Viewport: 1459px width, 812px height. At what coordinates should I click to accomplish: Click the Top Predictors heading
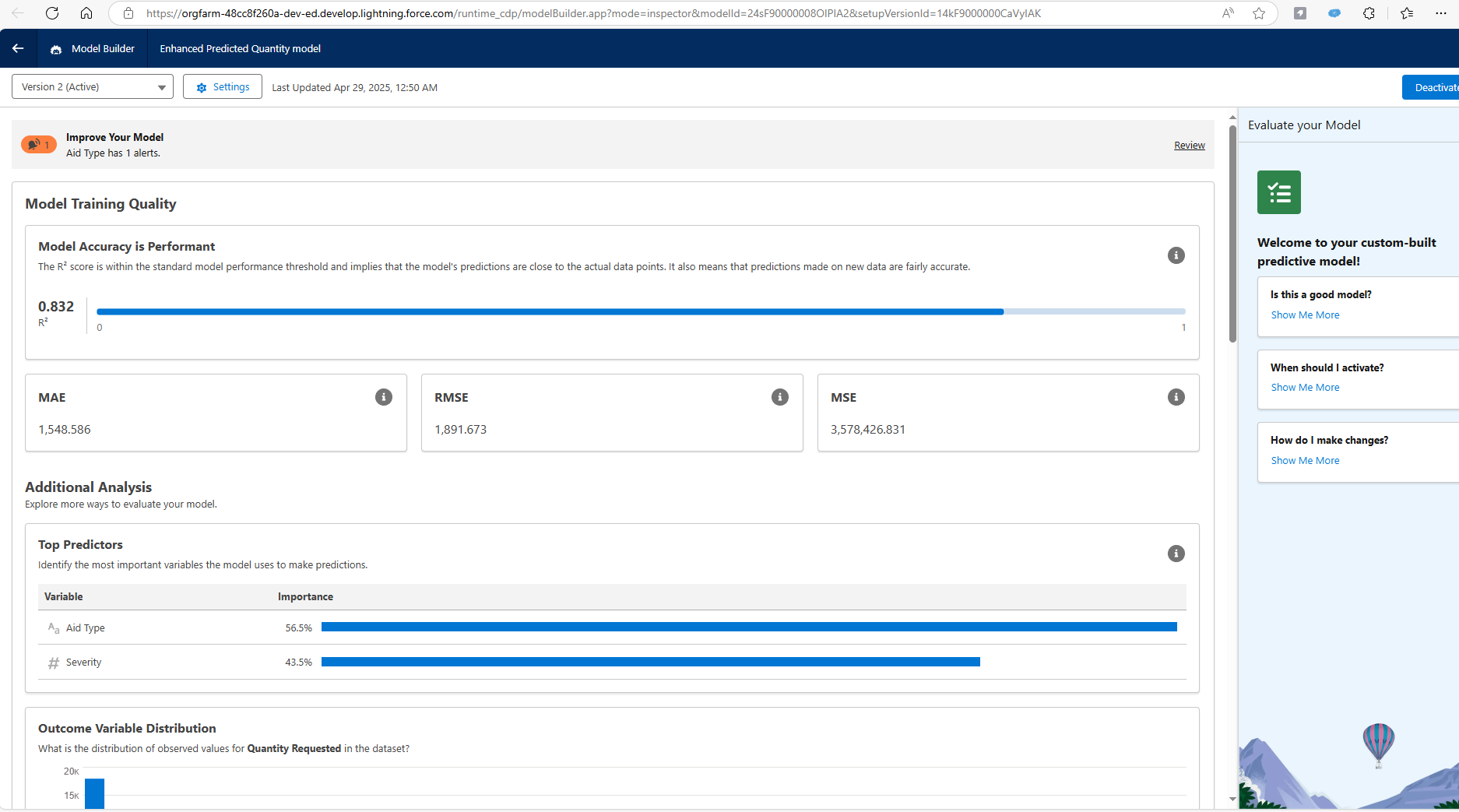[80, 545]
